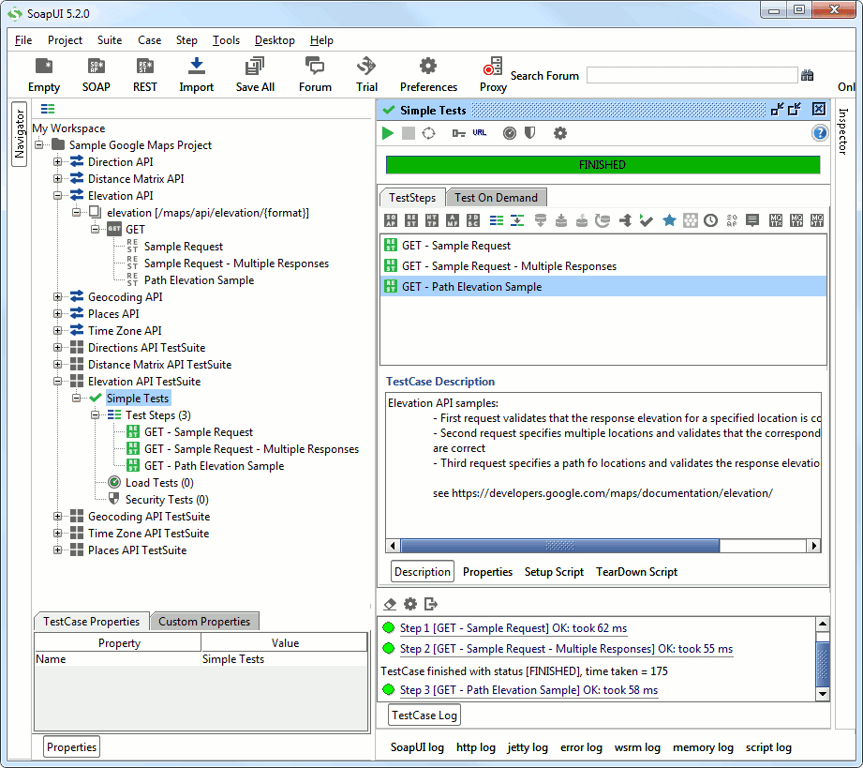Screen dimensions: 863x768
Task: Collapse Elevation API TestSuite node
Action: pyautogui.click(x=57, y=381)
